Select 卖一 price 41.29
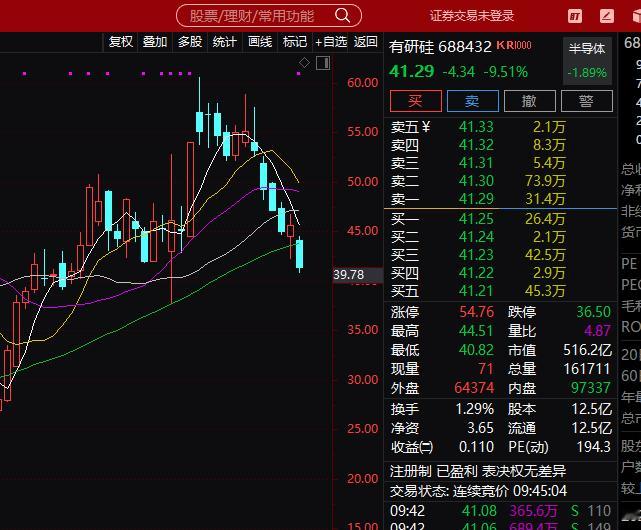 pyautogui.click(x=476, y=199)
